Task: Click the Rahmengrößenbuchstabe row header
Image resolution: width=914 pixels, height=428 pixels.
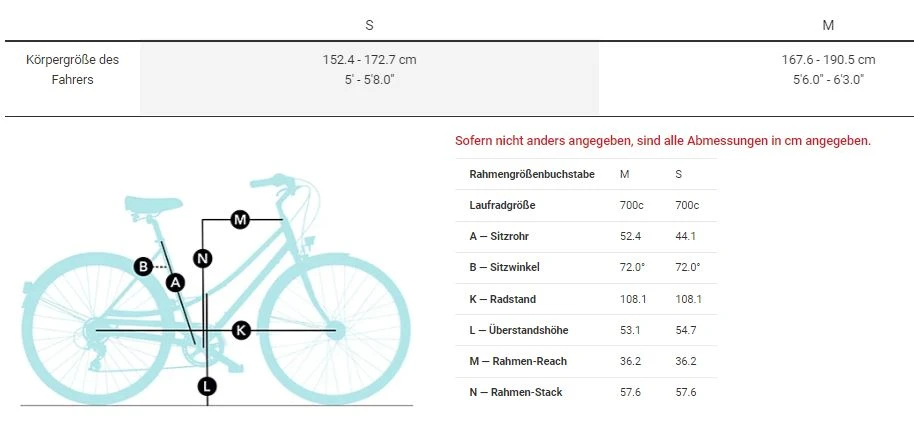Action: click(531, 174)
